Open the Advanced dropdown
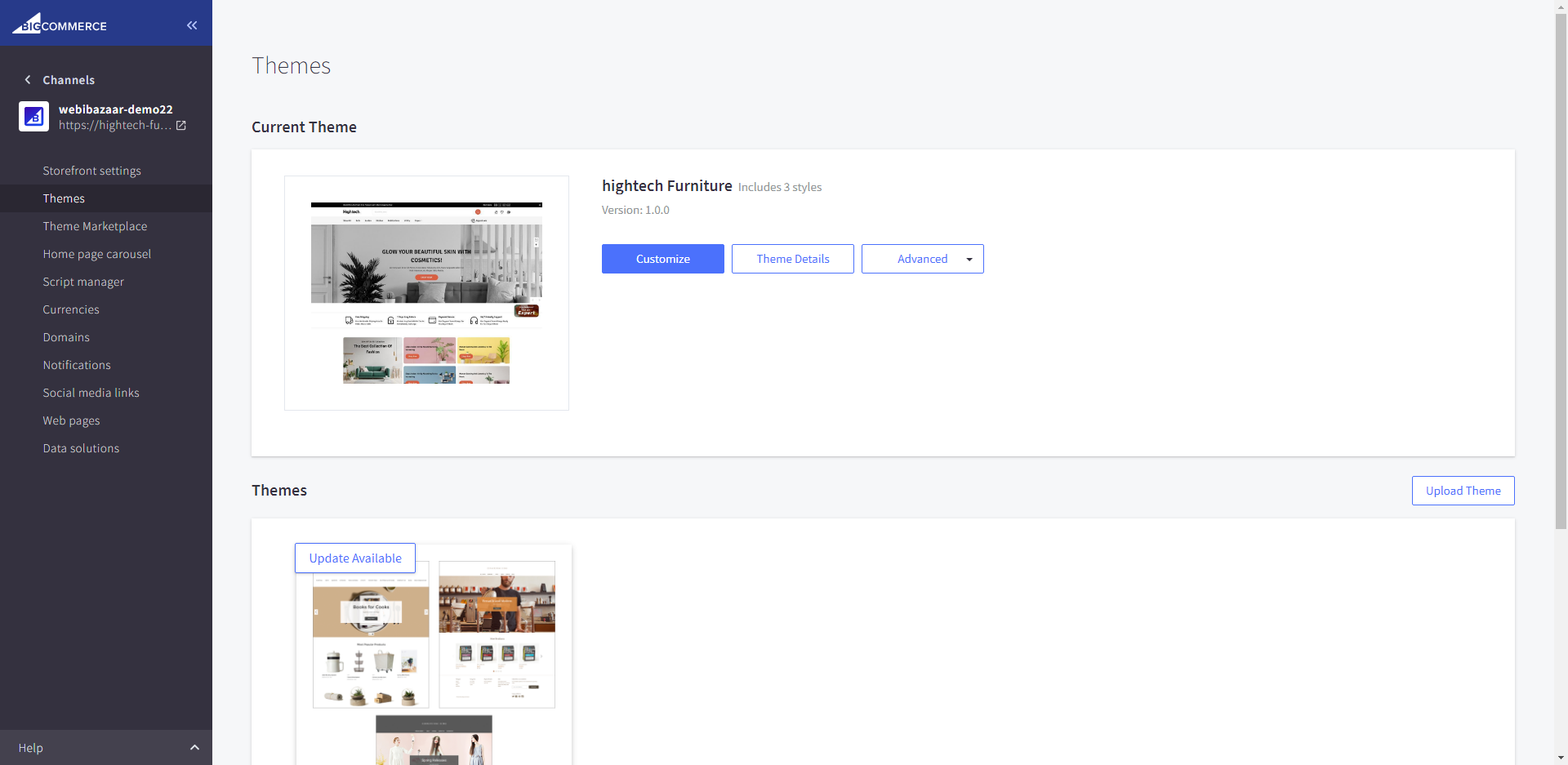 point(922,259)
